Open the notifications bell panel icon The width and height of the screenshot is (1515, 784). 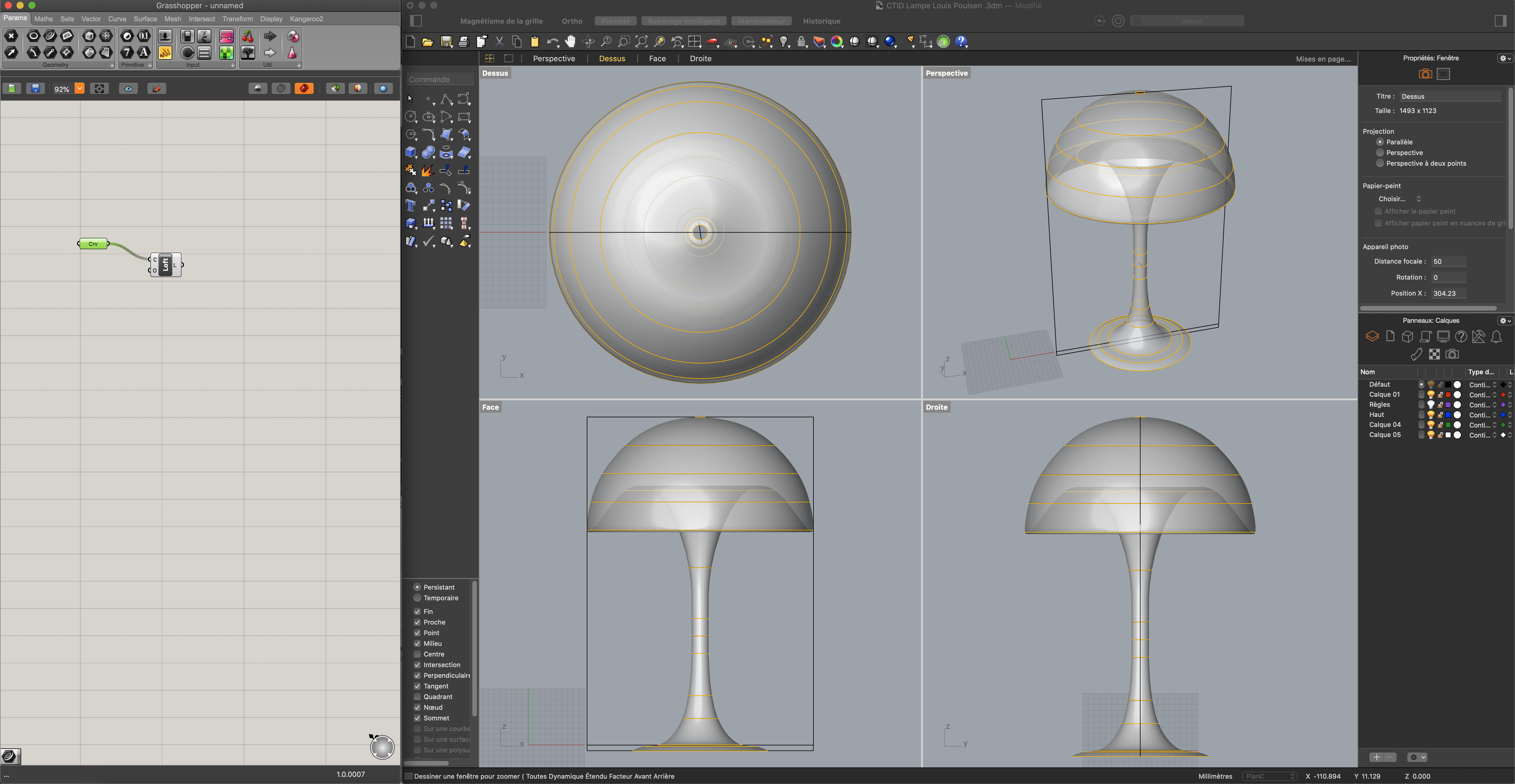point(1497,336)
